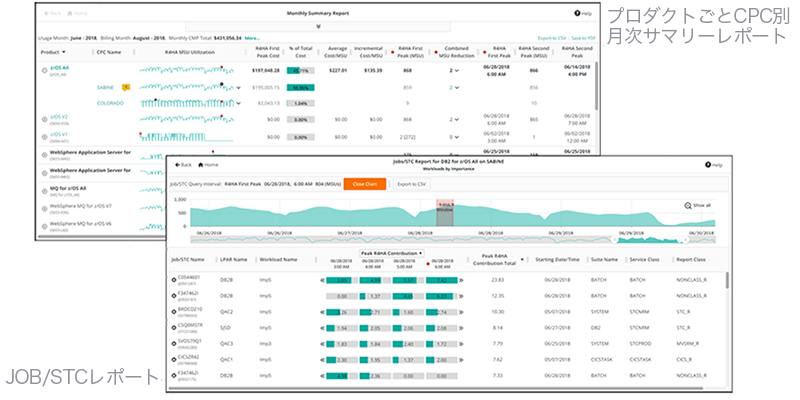Image resolution: width=800 pixels, height=400 pixels.
Task: Select WebSphere MQ for z/OS V6 radio button
Action: [44, 226]
